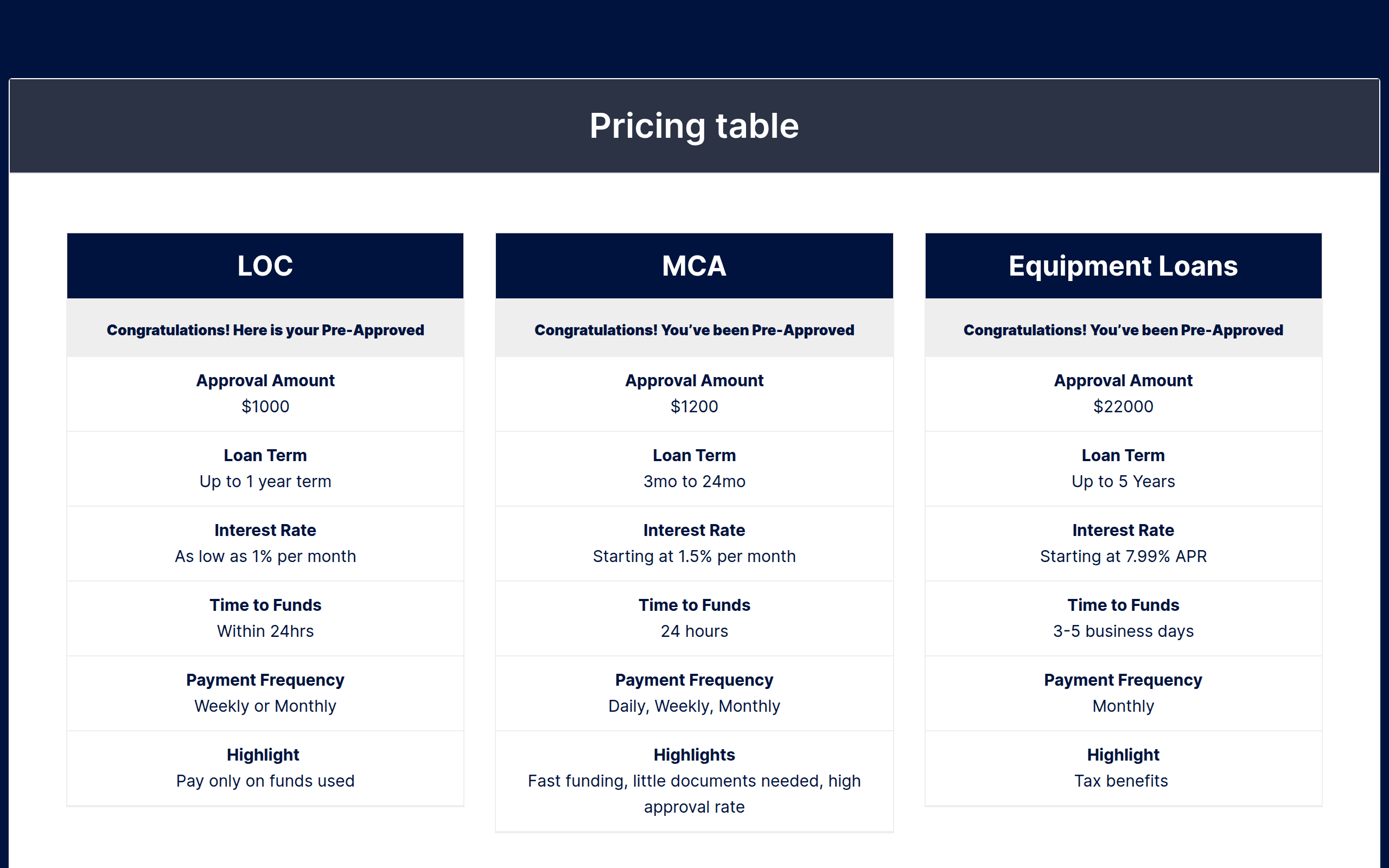Click the $1000 approval amount

coord(265,406)
